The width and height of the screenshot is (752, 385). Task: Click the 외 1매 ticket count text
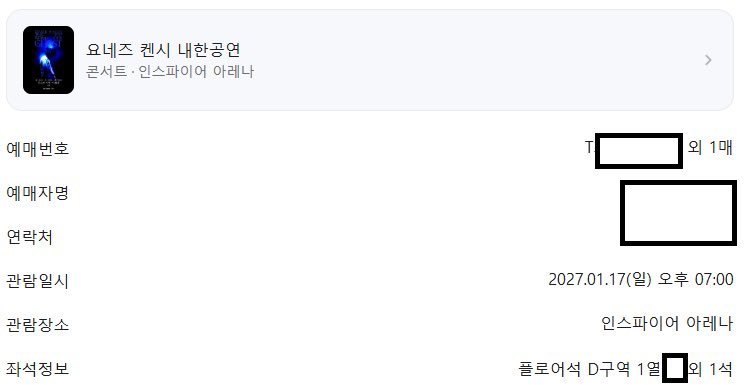[x=710, y=147]
